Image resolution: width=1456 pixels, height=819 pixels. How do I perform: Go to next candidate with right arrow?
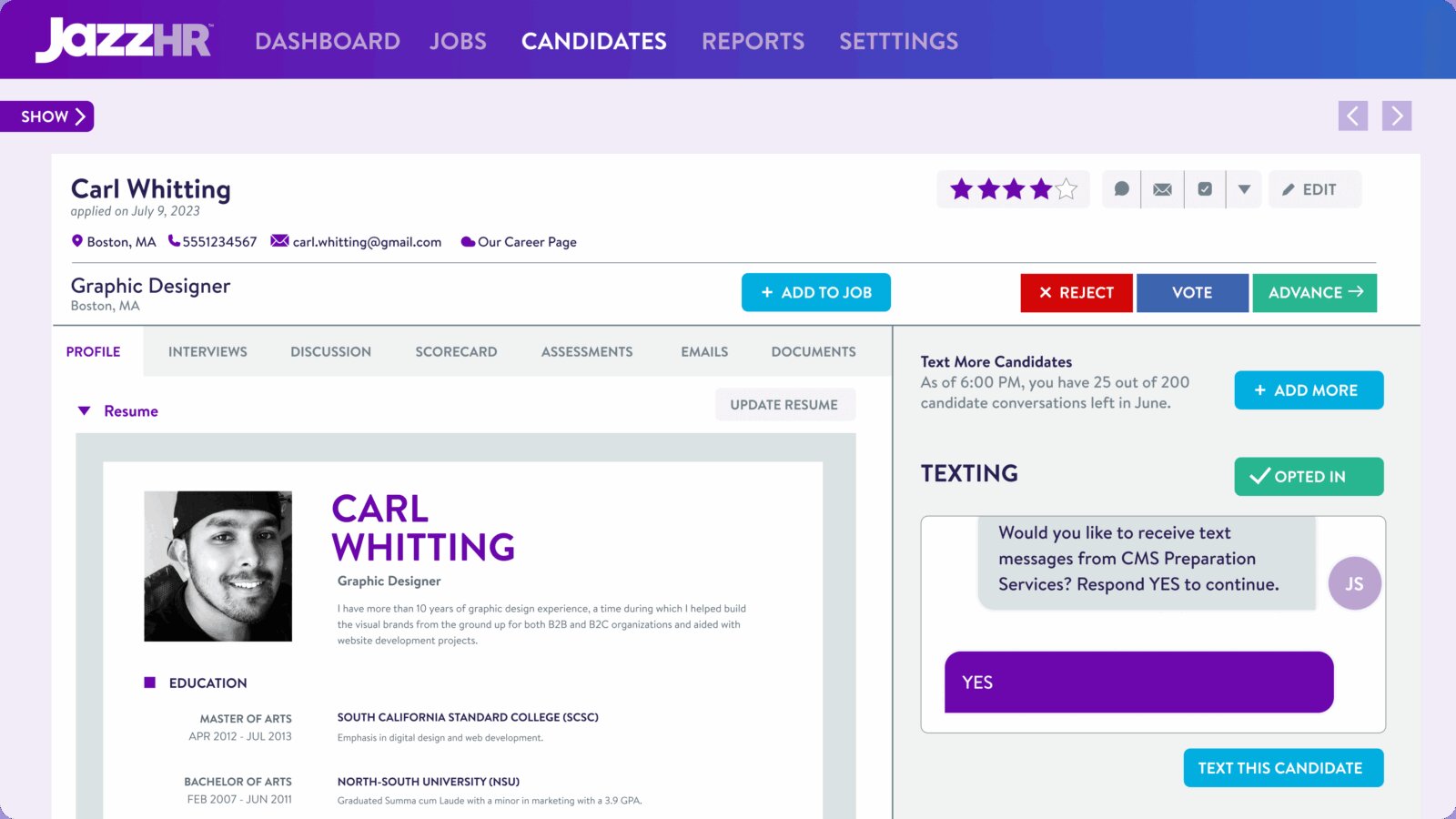tap(1396, 116)
